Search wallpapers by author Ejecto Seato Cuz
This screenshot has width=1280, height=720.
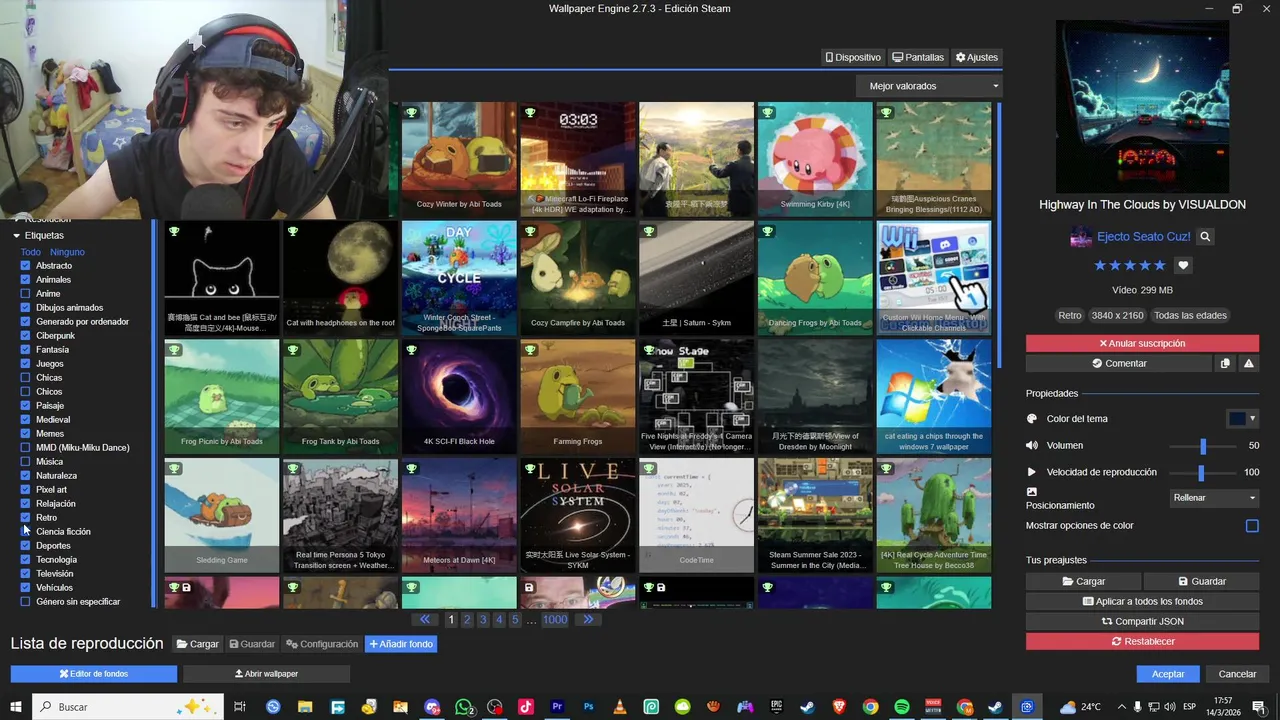click(1206, 237)
